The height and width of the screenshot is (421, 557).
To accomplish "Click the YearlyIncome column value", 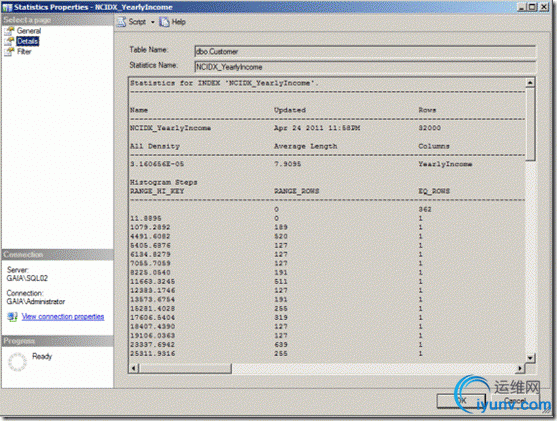I will [x=445, y=164].
